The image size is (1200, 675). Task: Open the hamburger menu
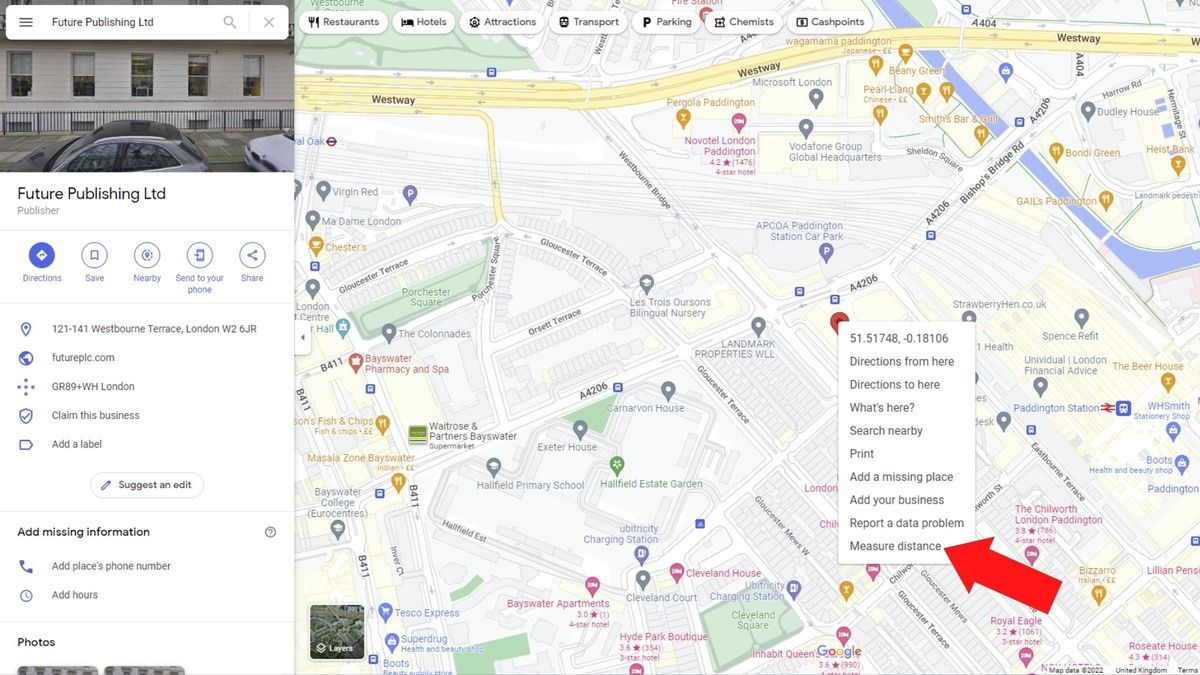[x=25, y=21]
